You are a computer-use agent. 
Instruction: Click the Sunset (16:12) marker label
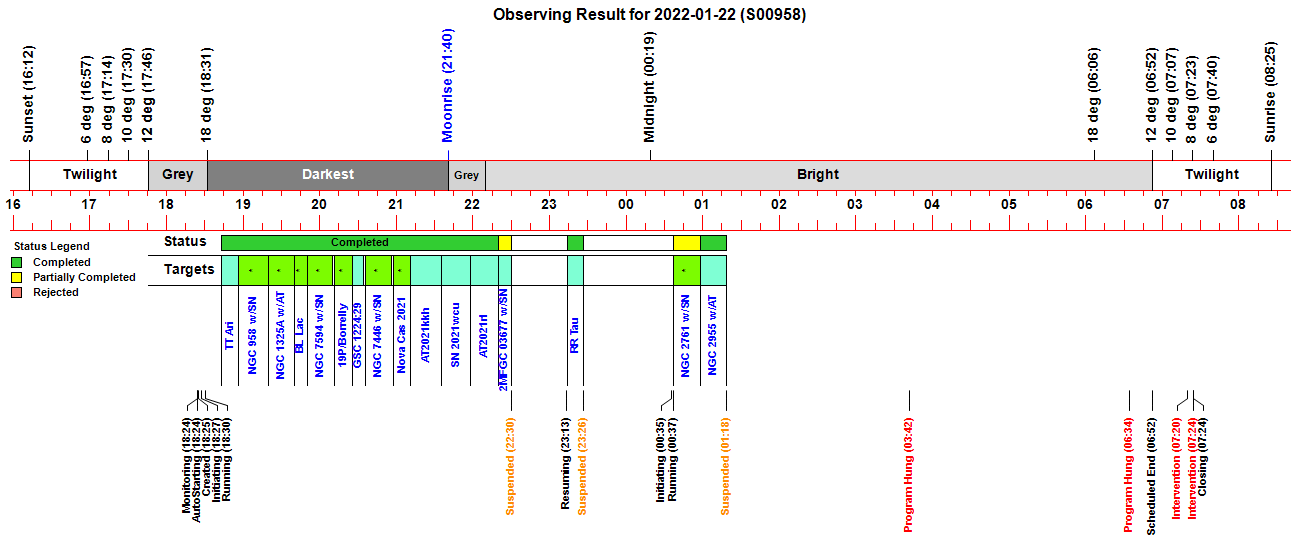click(x=29, y=93)
